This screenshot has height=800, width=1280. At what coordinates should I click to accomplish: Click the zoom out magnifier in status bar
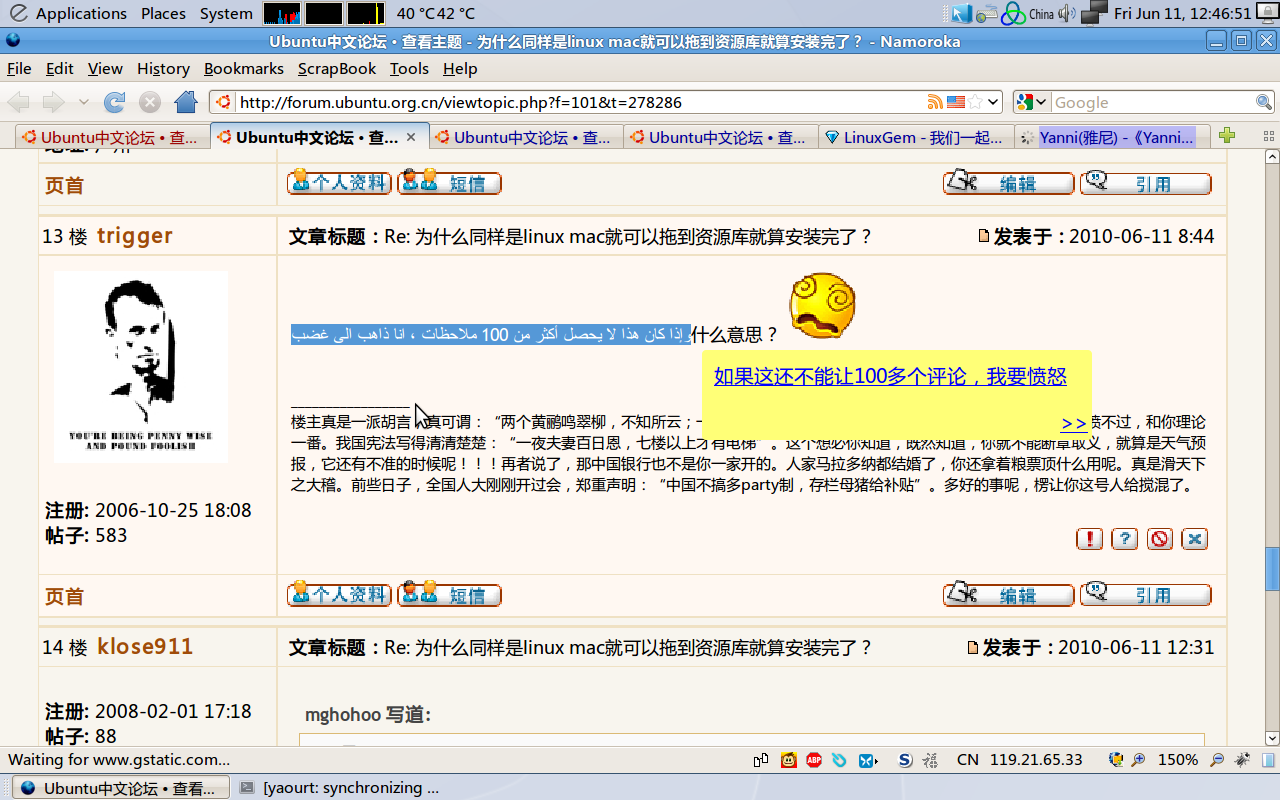tap(1217, 760)
